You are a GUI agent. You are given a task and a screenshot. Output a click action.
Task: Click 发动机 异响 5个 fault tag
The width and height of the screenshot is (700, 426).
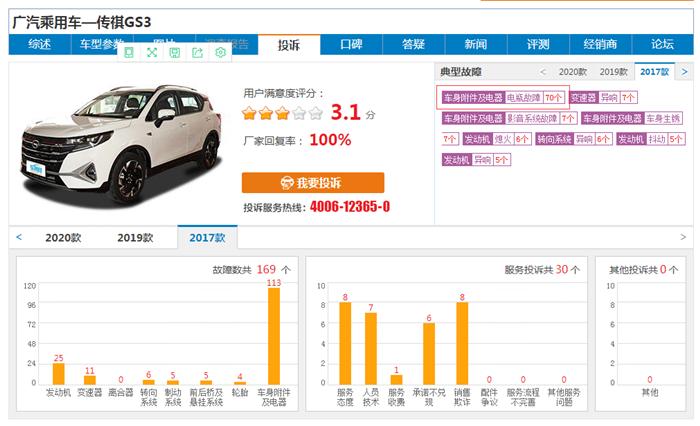click(476, 159)
